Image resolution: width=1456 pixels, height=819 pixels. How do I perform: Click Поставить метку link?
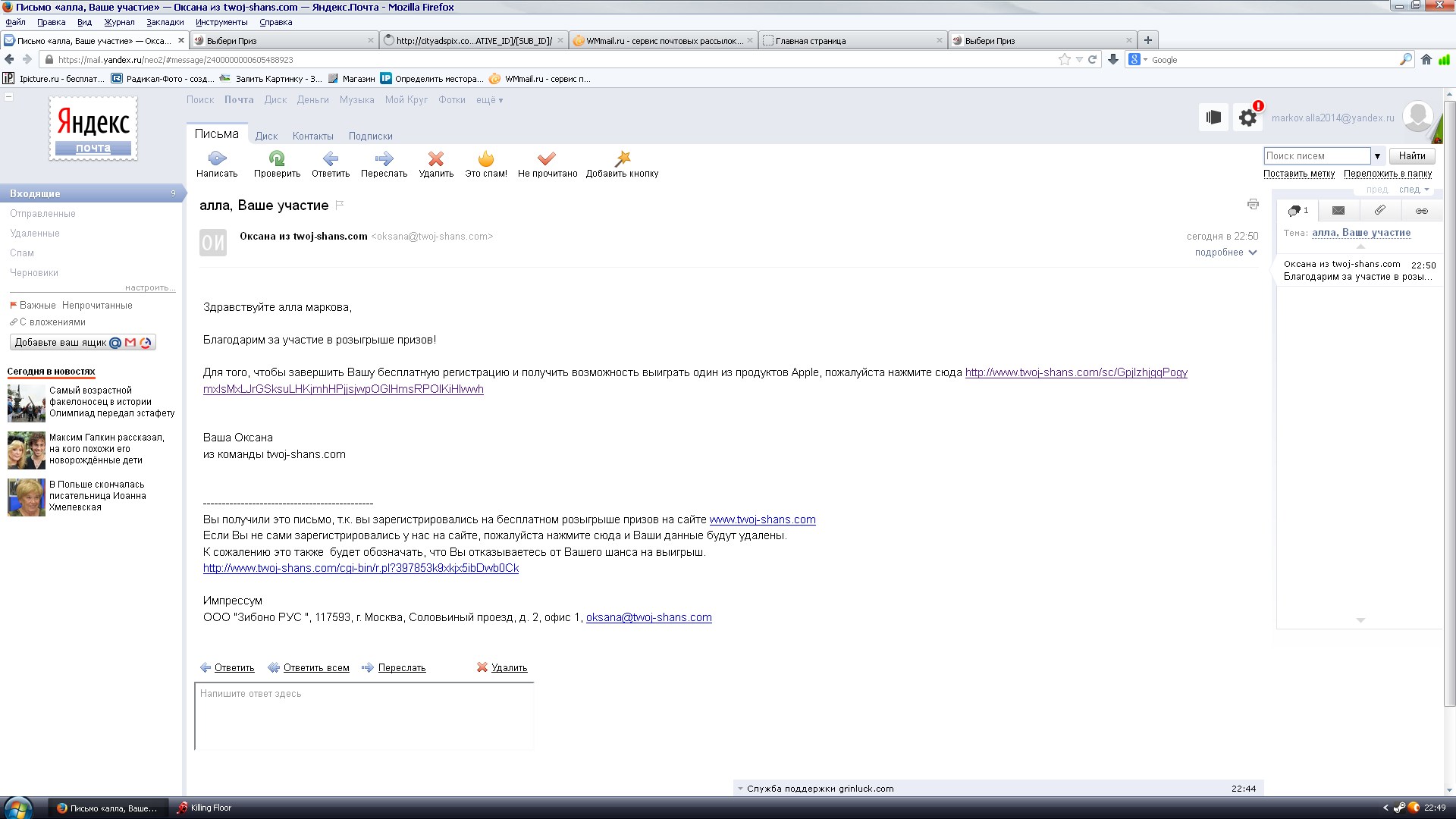(x=1298, y=174)
